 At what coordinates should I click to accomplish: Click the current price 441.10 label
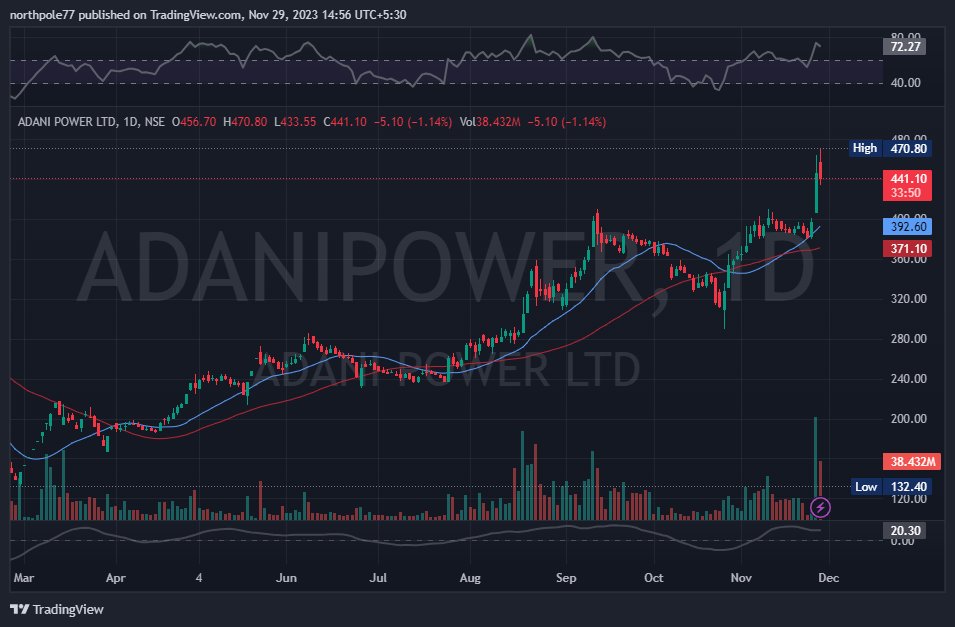(x=907, y=179)
